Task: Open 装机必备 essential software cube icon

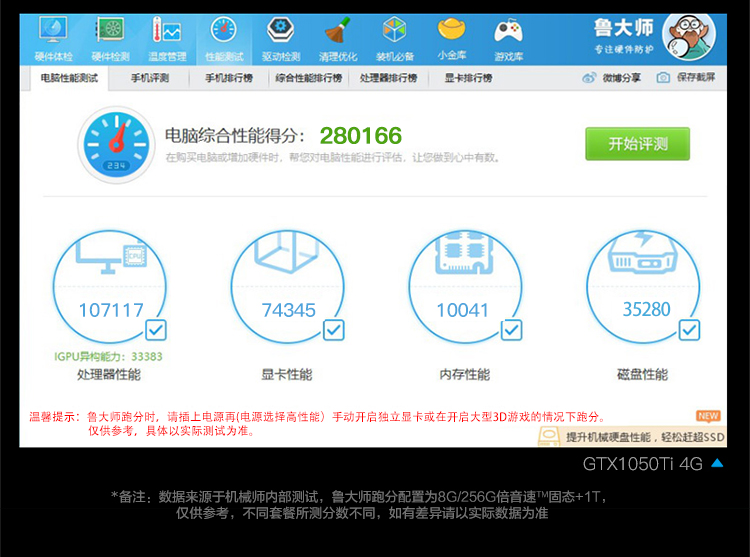Action: tap(395, 30)
